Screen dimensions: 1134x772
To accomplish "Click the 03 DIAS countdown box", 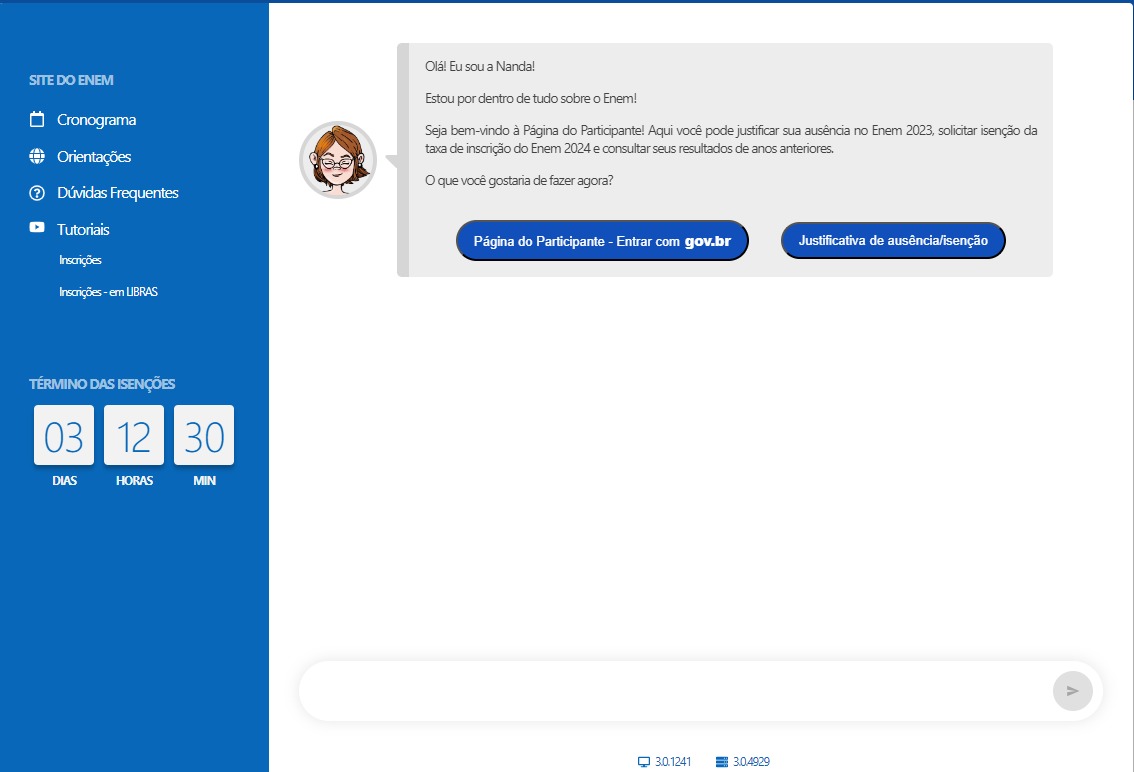I will (x=64, y=436).
